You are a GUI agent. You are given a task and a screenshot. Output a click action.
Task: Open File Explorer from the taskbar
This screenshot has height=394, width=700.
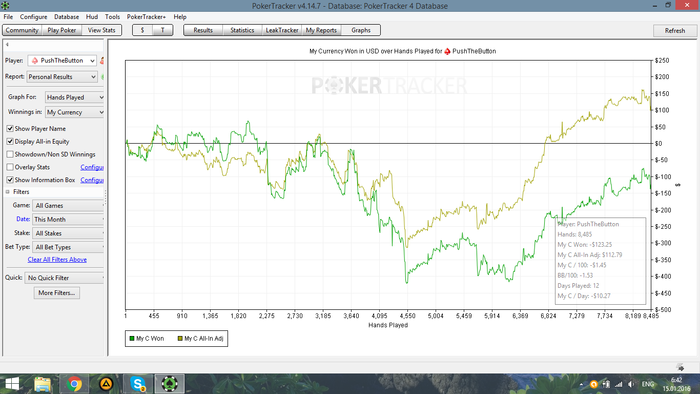tap(42, 384)
